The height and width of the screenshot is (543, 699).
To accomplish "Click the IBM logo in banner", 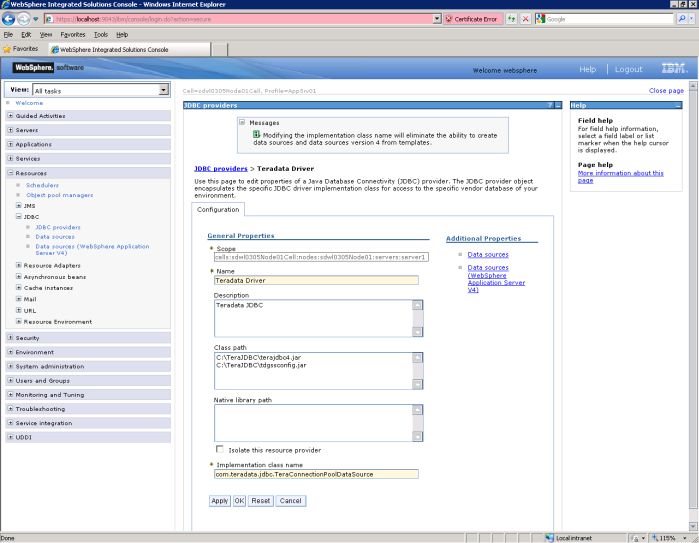I will click(x=674, y=69).
